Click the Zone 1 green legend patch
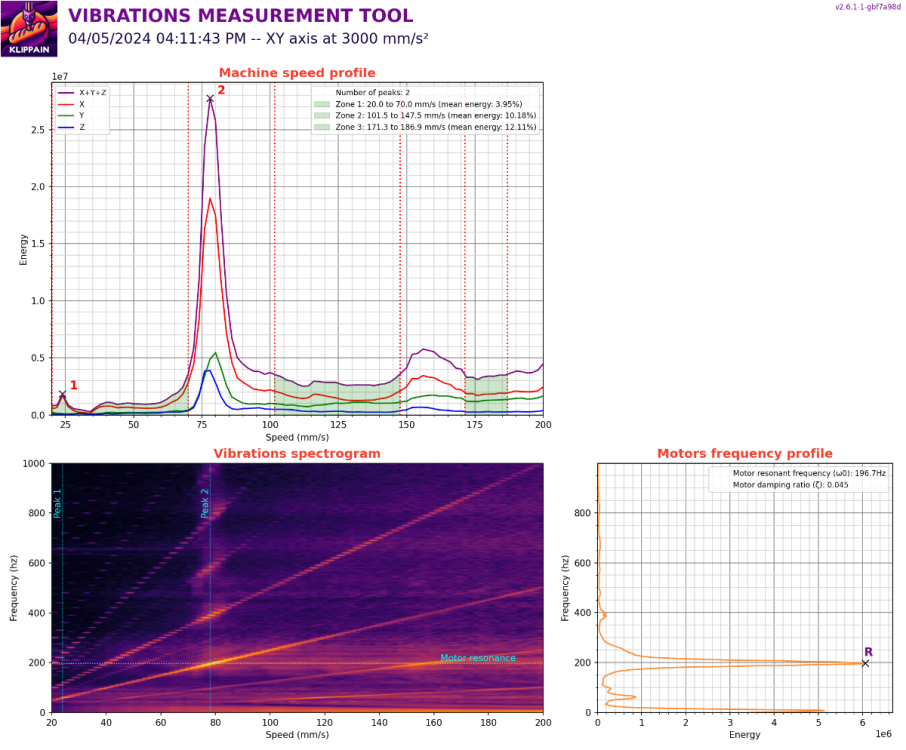This screenshot has width=906, height=750. [322, 105]
